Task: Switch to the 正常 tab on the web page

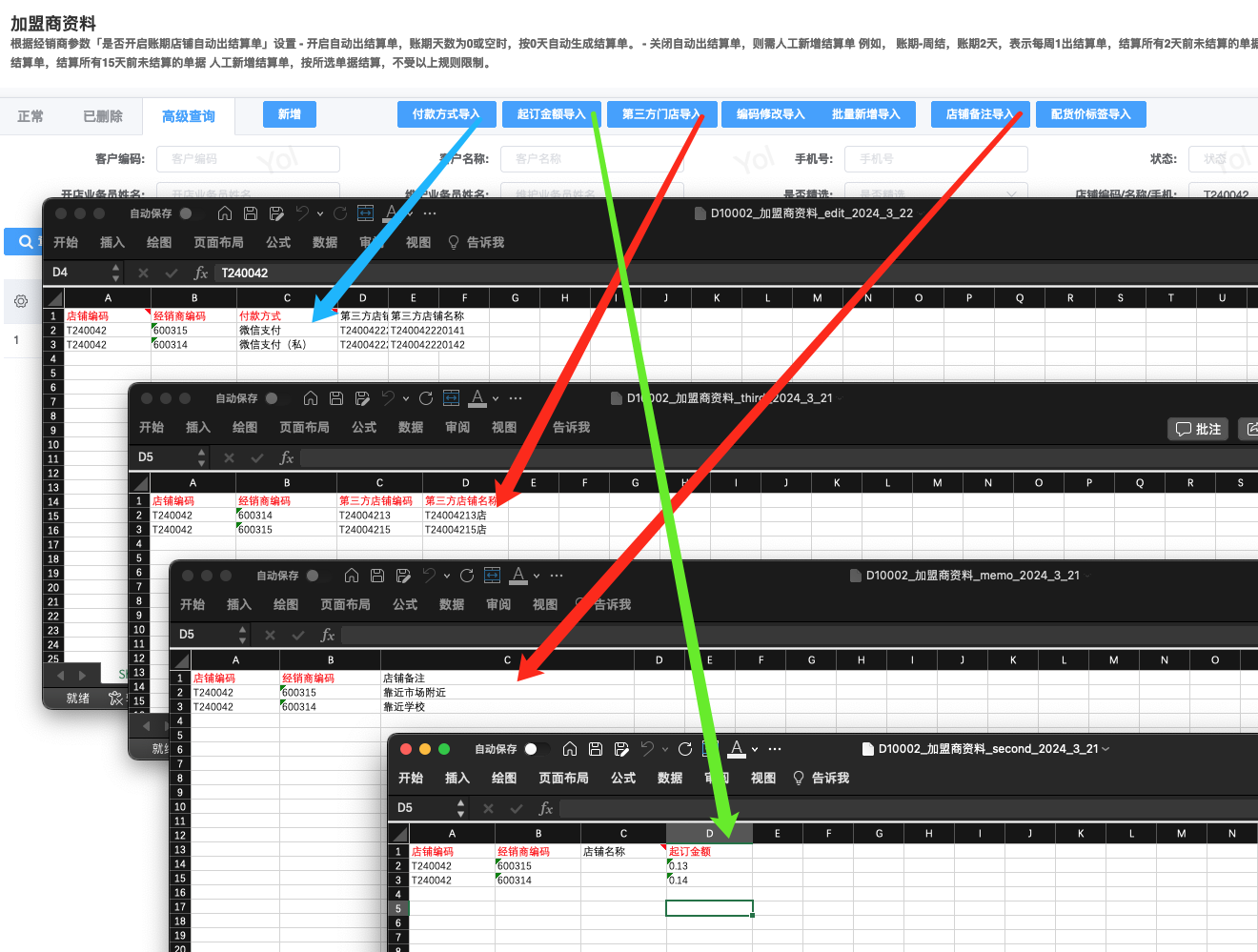Action: pyautogui.click(x=30, y=116)
